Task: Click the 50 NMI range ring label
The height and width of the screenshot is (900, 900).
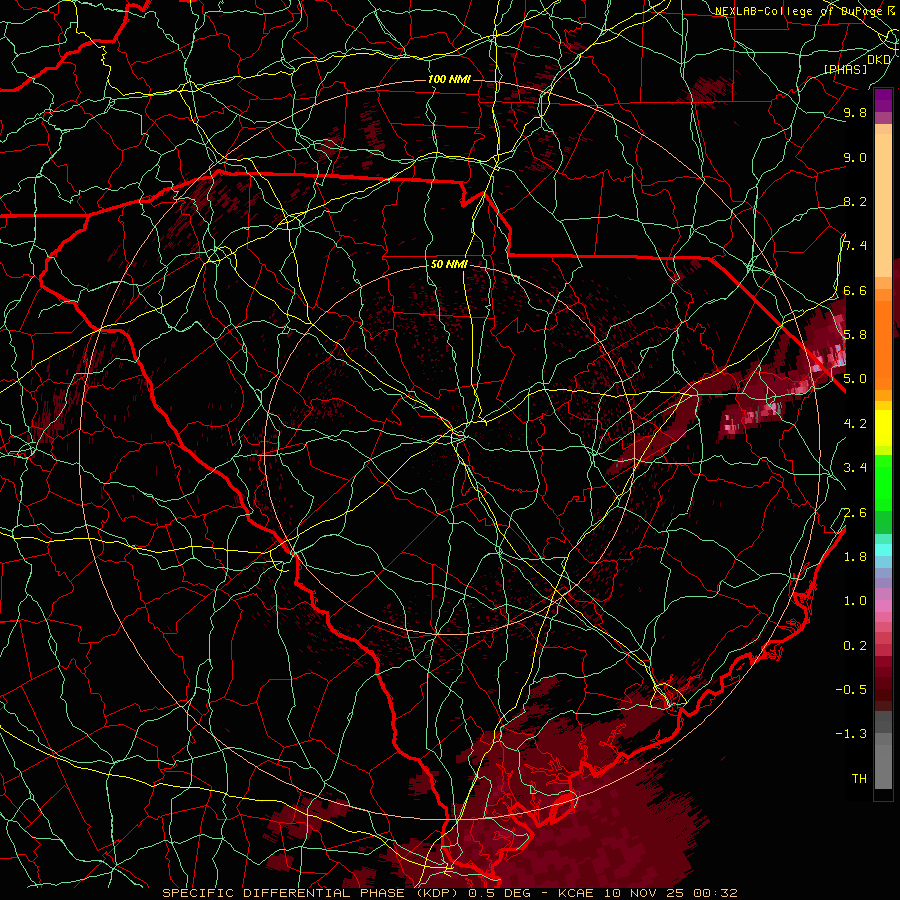Action: [x=449, y=265]
